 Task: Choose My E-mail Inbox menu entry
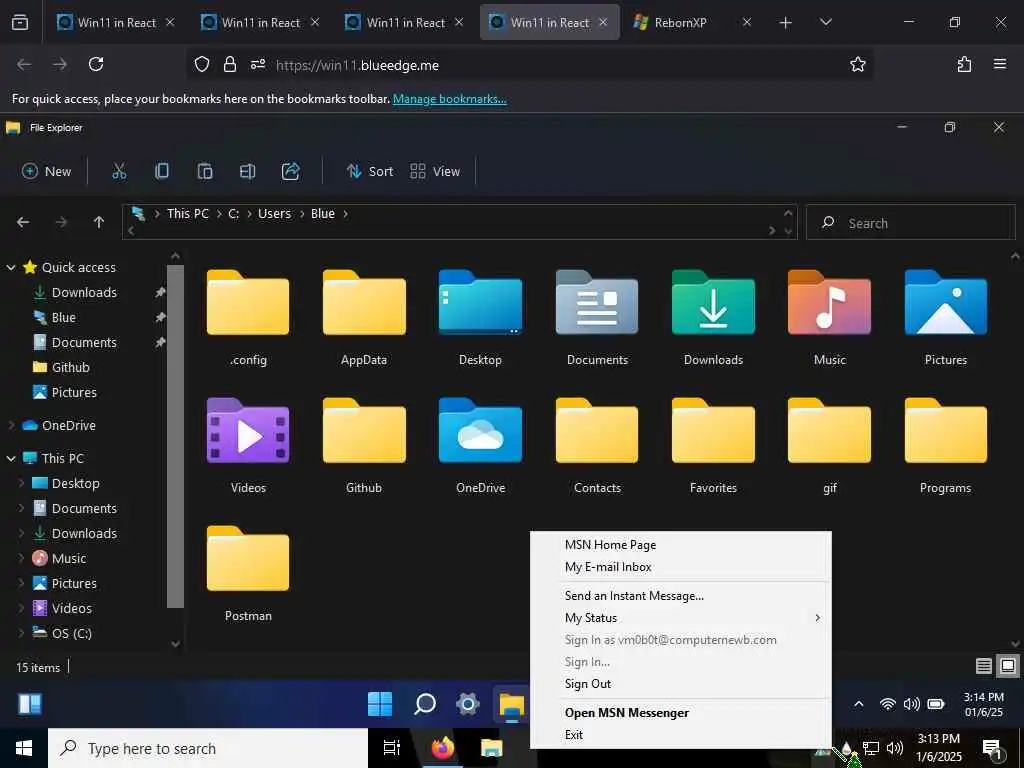click(x=680, y=567)
